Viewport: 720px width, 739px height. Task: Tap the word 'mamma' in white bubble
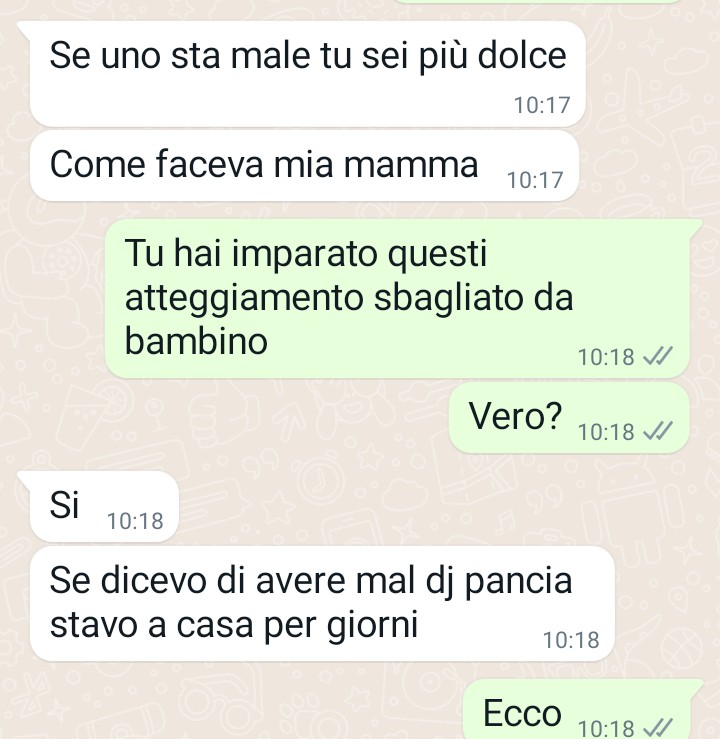[410, 165]
